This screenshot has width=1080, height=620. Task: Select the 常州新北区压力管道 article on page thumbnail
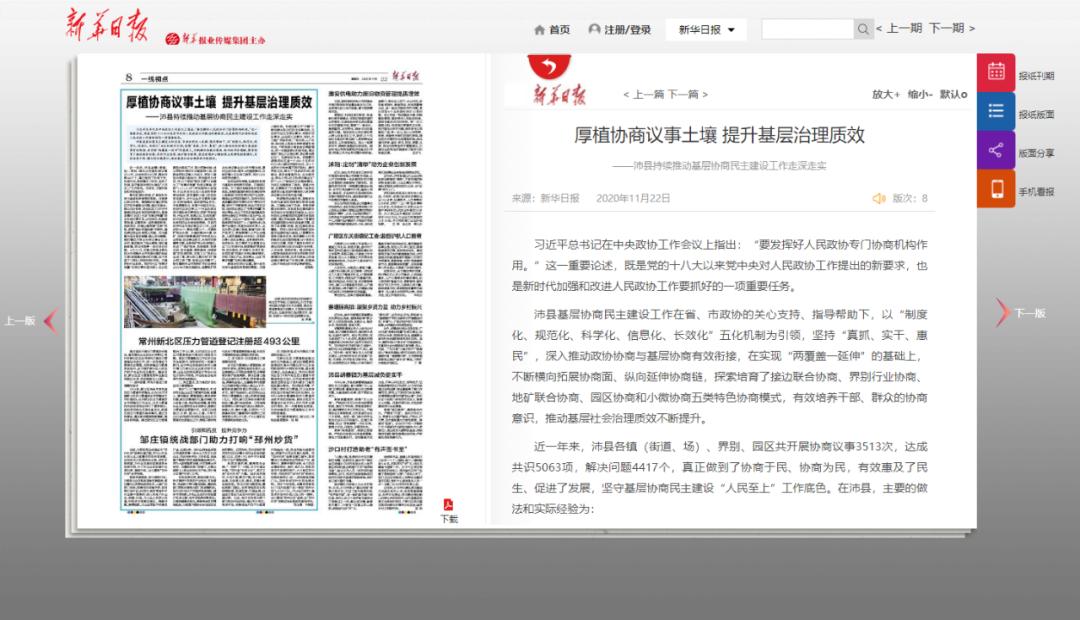pyautogui.click(x=218, y=342)
